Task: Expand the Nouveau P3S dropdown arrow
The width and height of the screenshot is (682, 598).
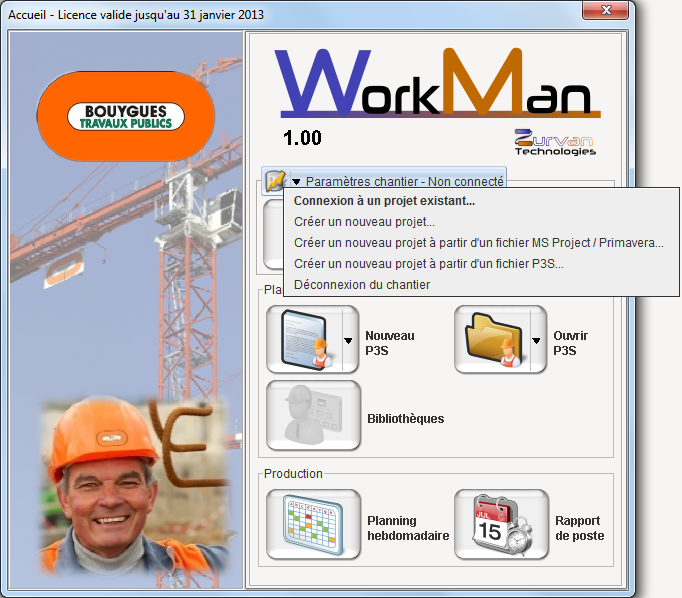Action: pos(348,340)
